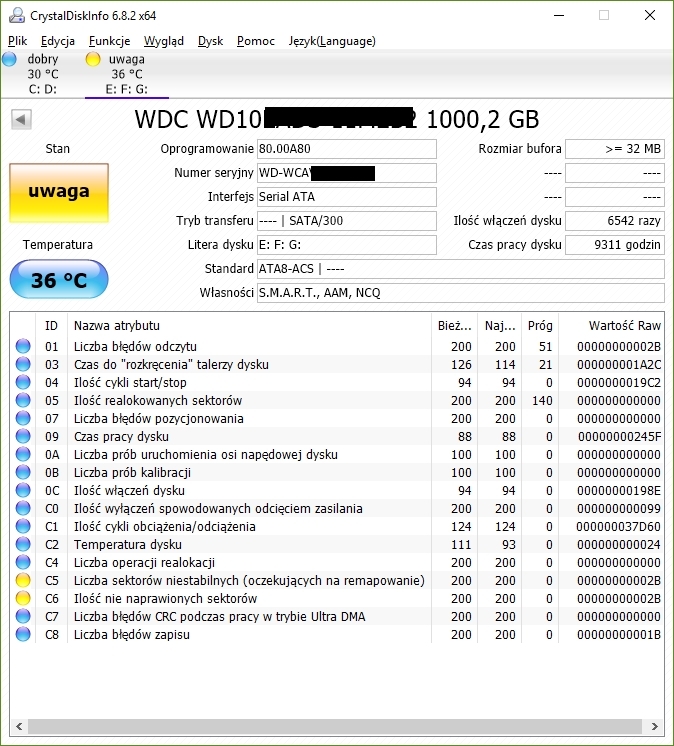Click status orb for attribute 0A spin retry

pos(23,454)
